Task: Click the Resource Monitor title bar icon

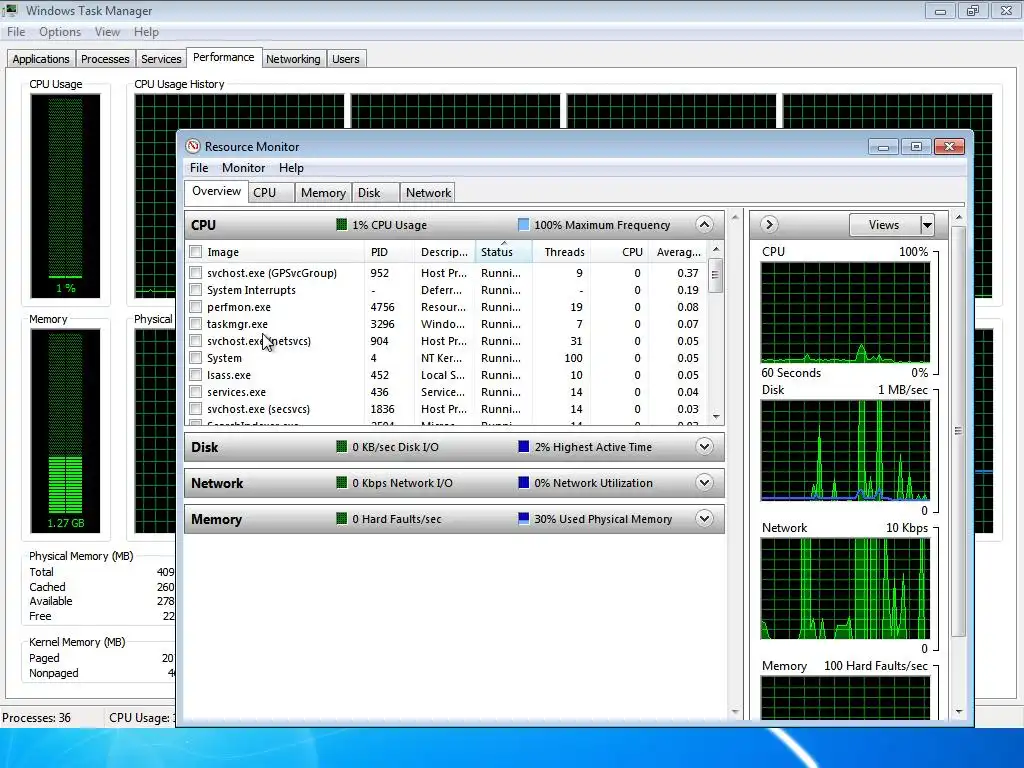Action: [193, 146]
